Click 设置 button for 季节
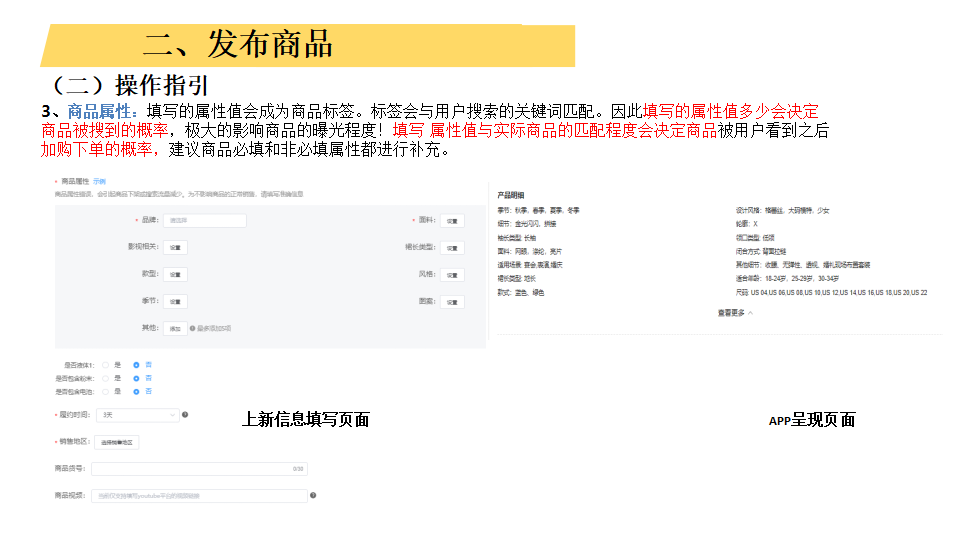960x540 pixels. tap(175, 301)
